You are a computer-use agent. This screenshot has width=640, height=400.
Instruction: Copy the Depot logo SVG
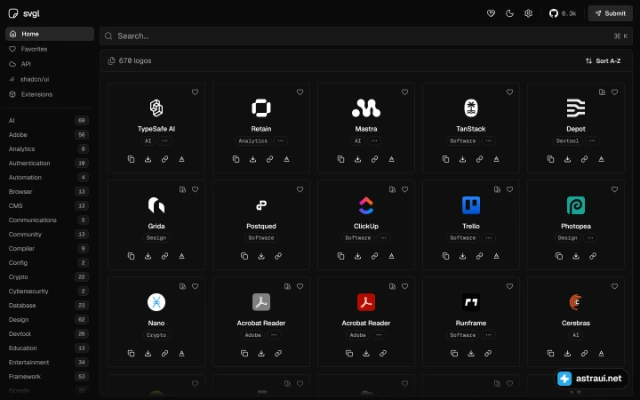(551, 159)
